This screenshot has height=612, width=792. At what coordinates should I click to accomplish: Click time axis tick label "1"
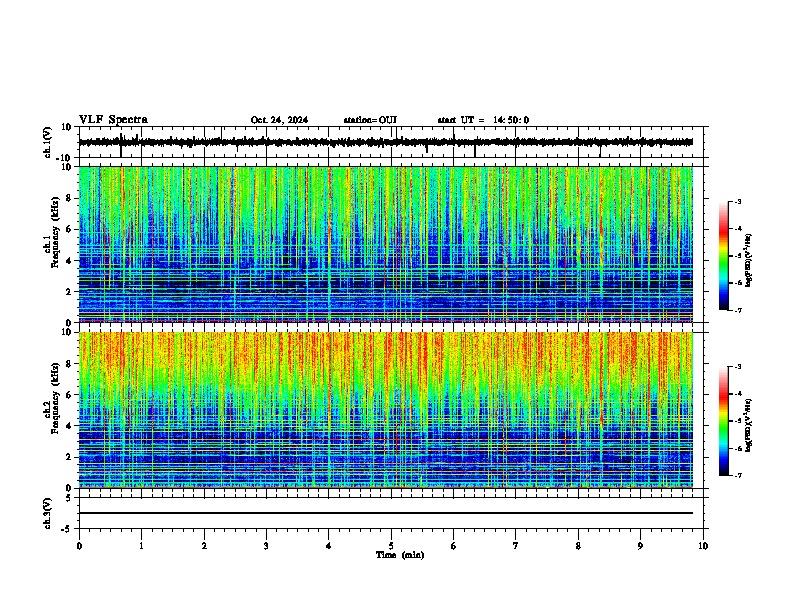(x=141, y=546)
